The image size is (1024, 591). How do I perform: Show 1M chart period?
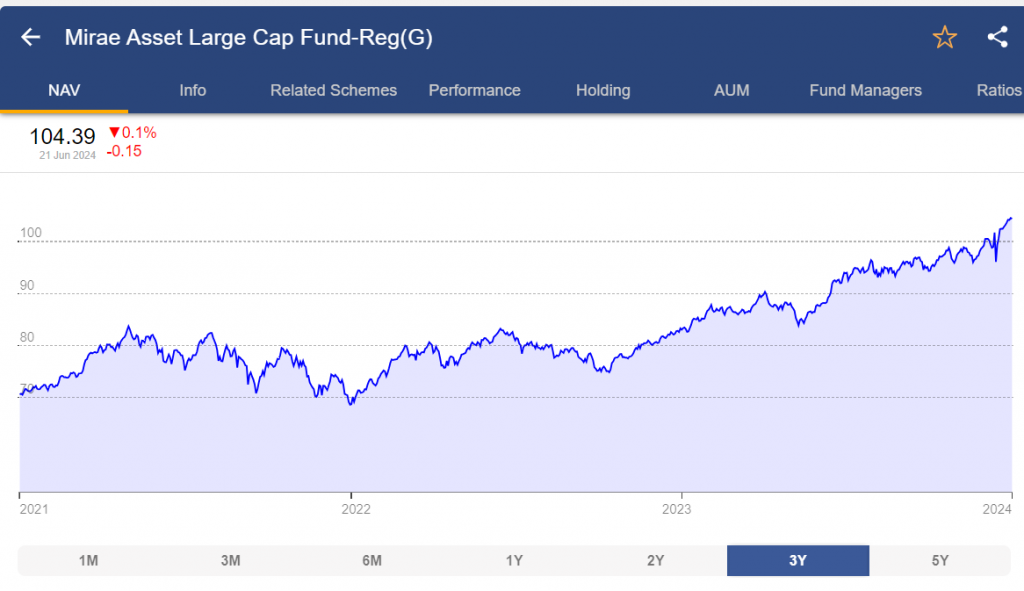click(89, 560)
